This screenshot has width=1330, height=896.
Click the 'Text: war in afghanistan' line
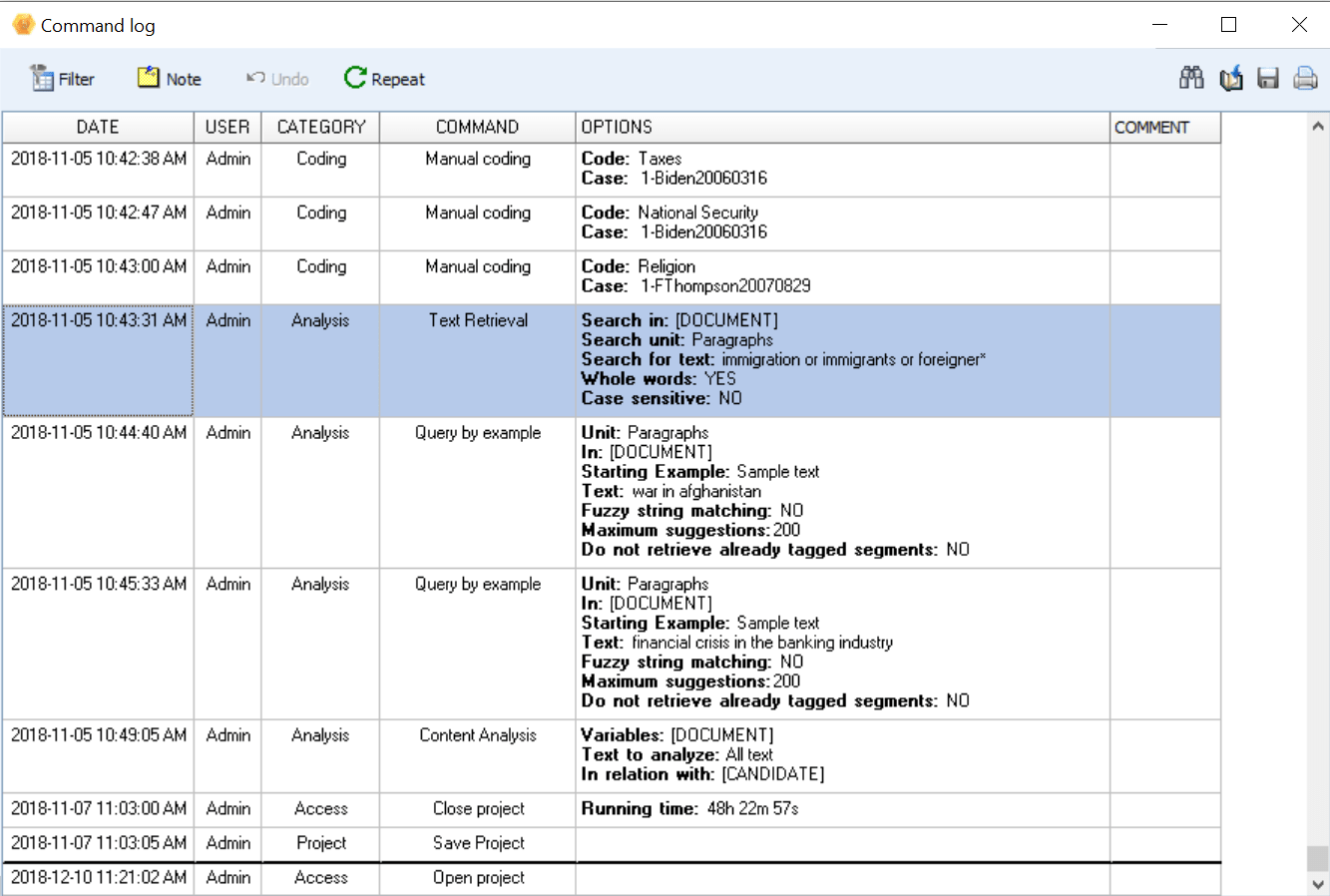pyautogui.click(x=671, y=491)
